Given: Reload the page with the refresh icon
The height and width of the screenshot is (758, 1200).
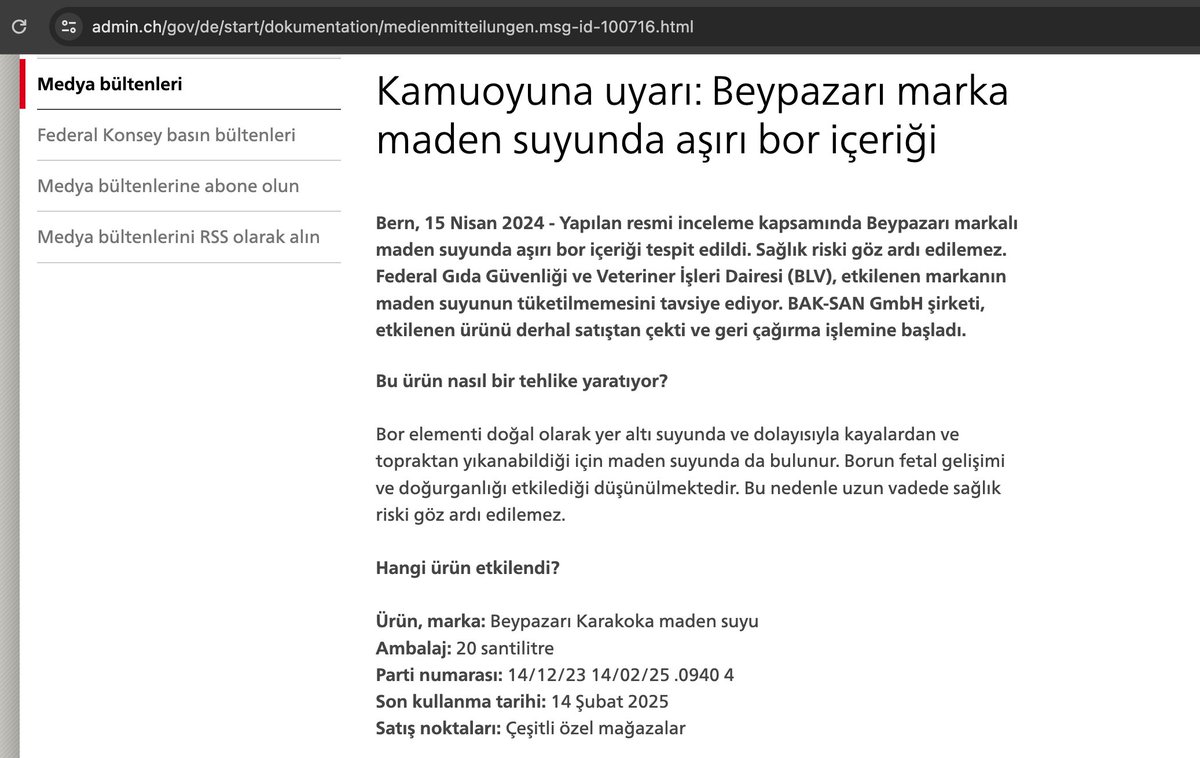Looking at the screenshot, I should coord(19,26).
